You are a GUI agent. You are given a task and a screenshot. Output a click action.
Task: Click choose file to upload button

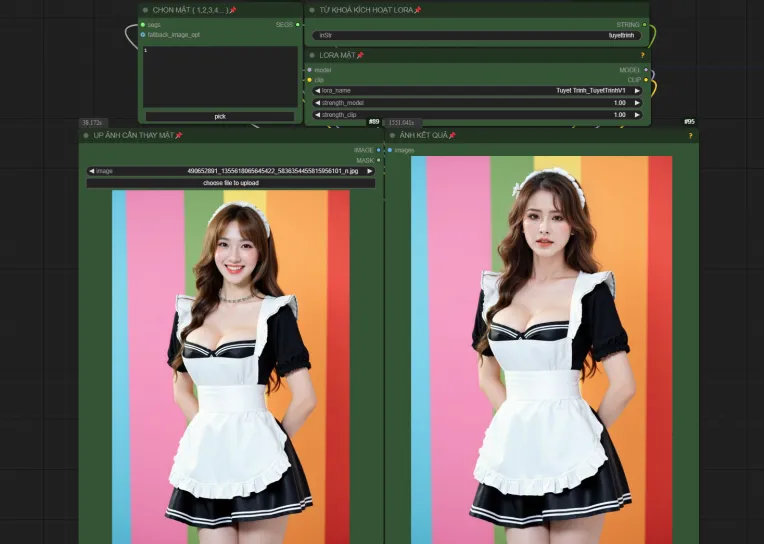pos(231,183)
